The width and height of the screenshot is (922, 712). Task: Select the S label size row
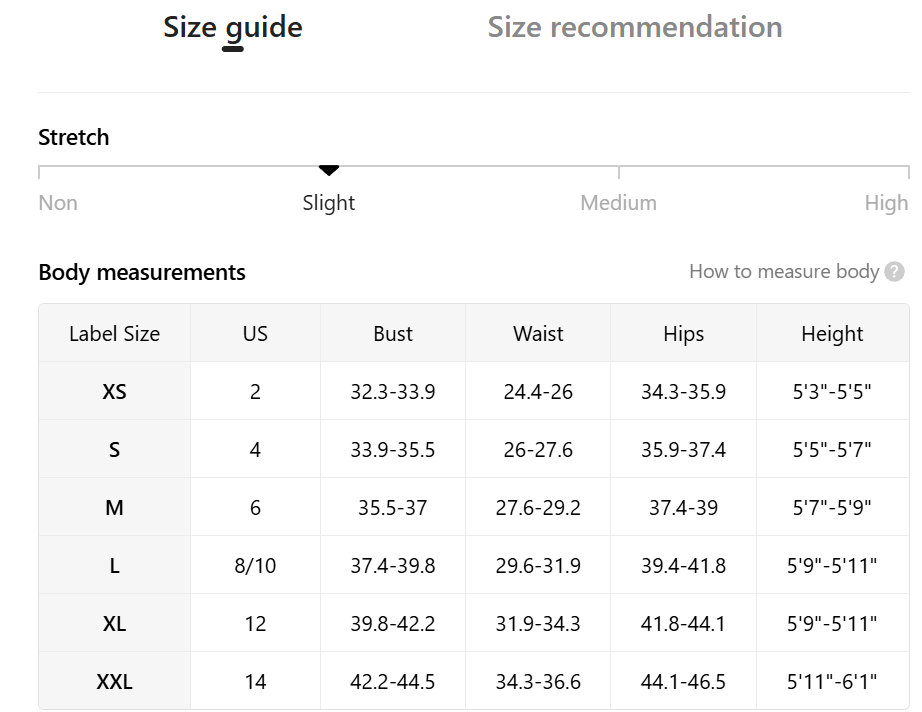[x=115, y=450]
